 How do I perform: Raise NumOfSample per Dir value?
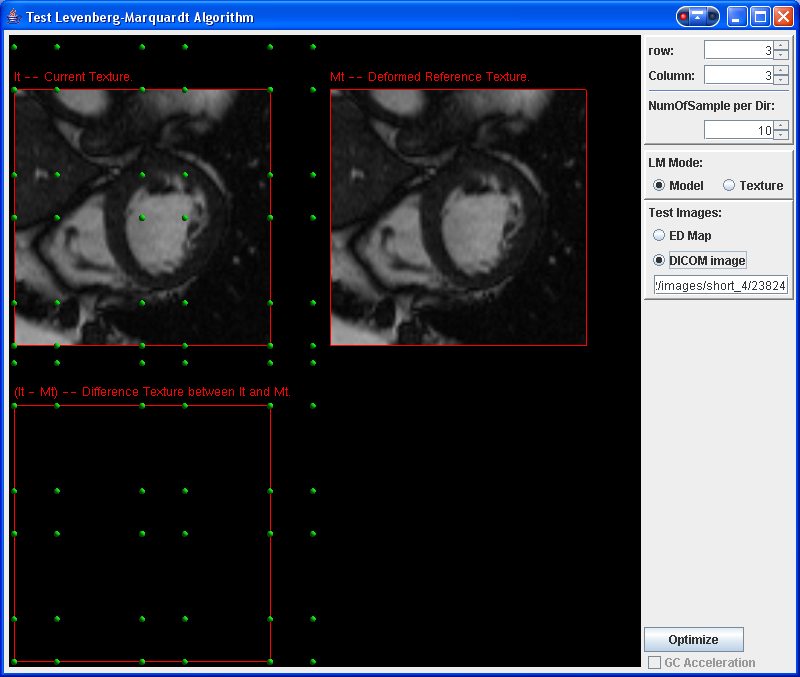click(781, 126)
